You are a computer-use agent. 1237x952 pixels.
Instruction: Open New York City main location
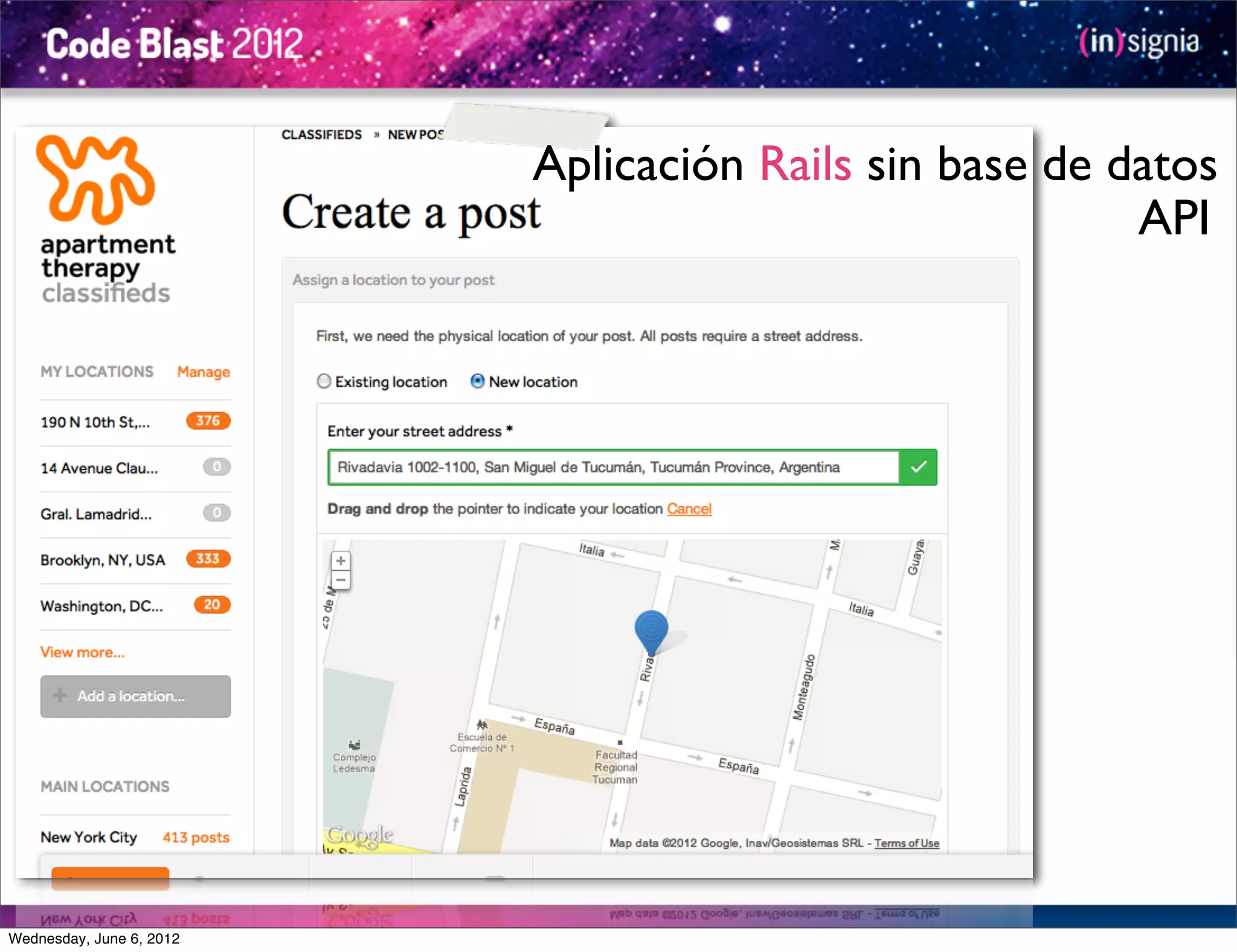pos(89,837)
